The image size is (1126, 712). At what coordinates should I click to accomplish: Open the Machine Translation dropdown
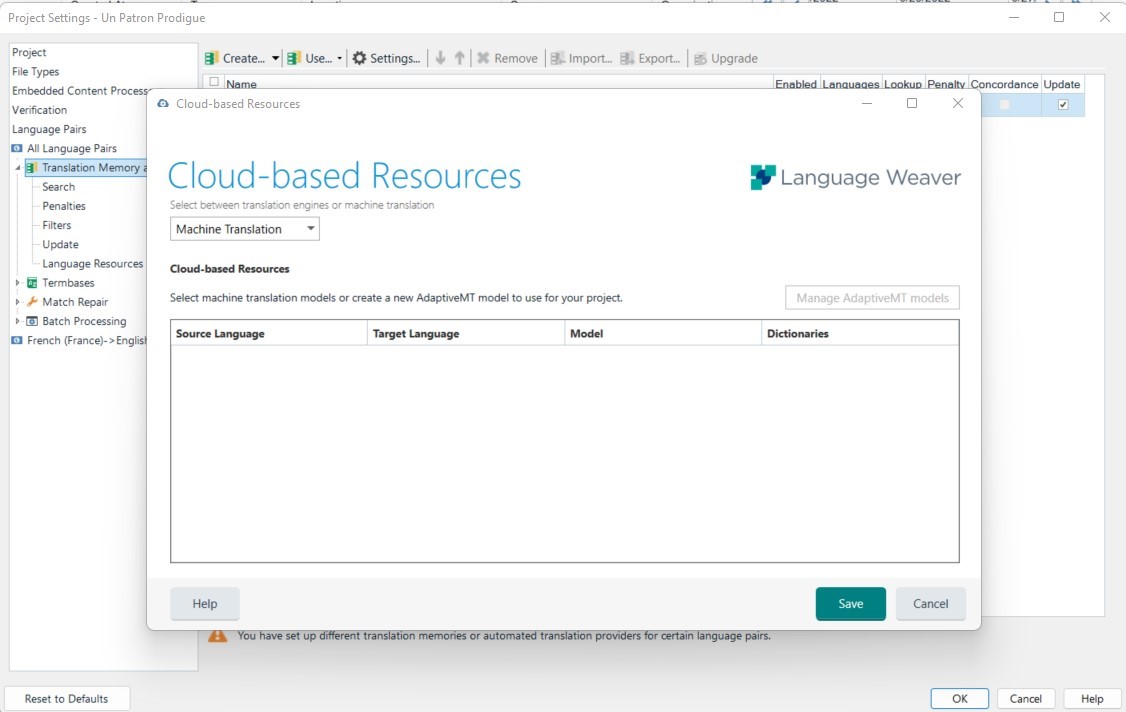(245, 229)
